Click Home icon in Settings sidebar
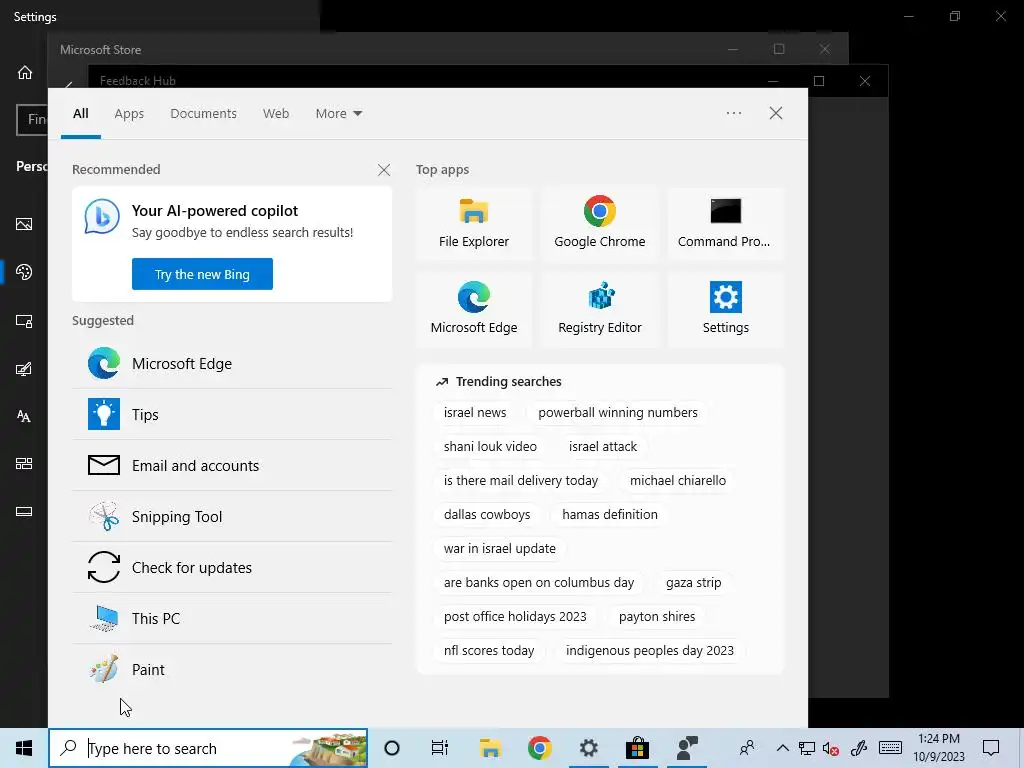1024x768 pixels. point(25,72)
